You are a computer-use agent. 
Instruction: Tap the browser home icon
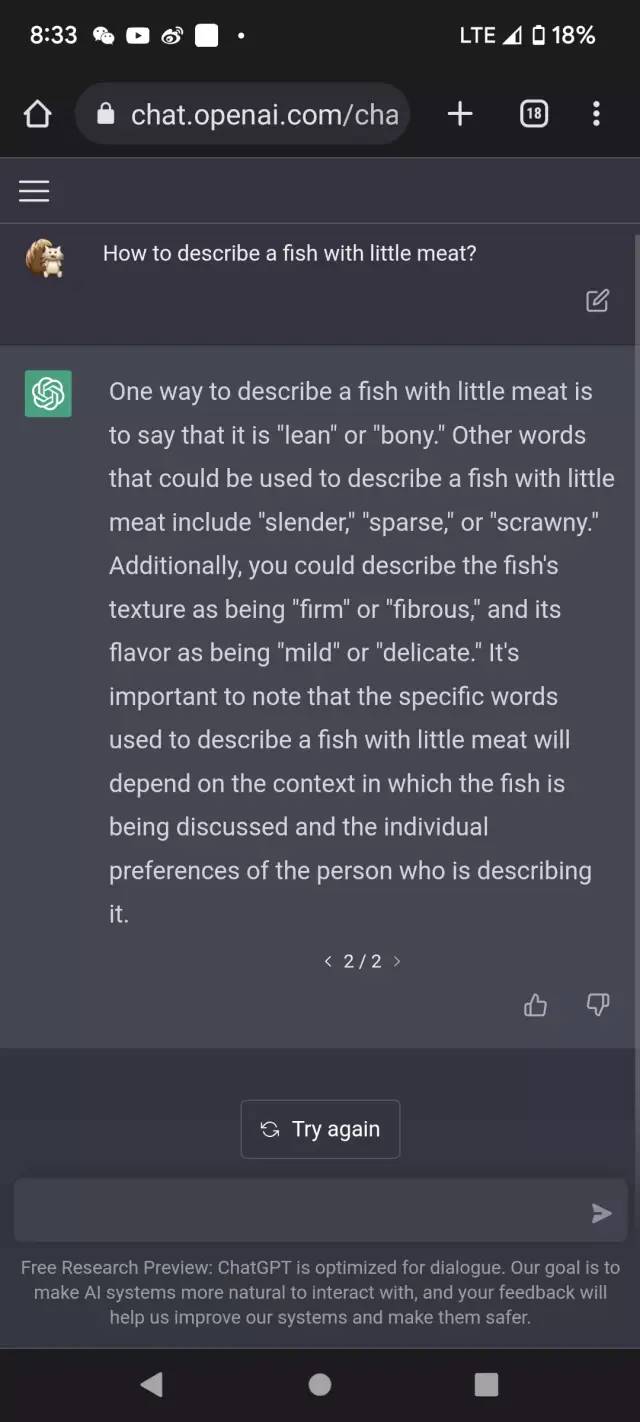(37, 115)
